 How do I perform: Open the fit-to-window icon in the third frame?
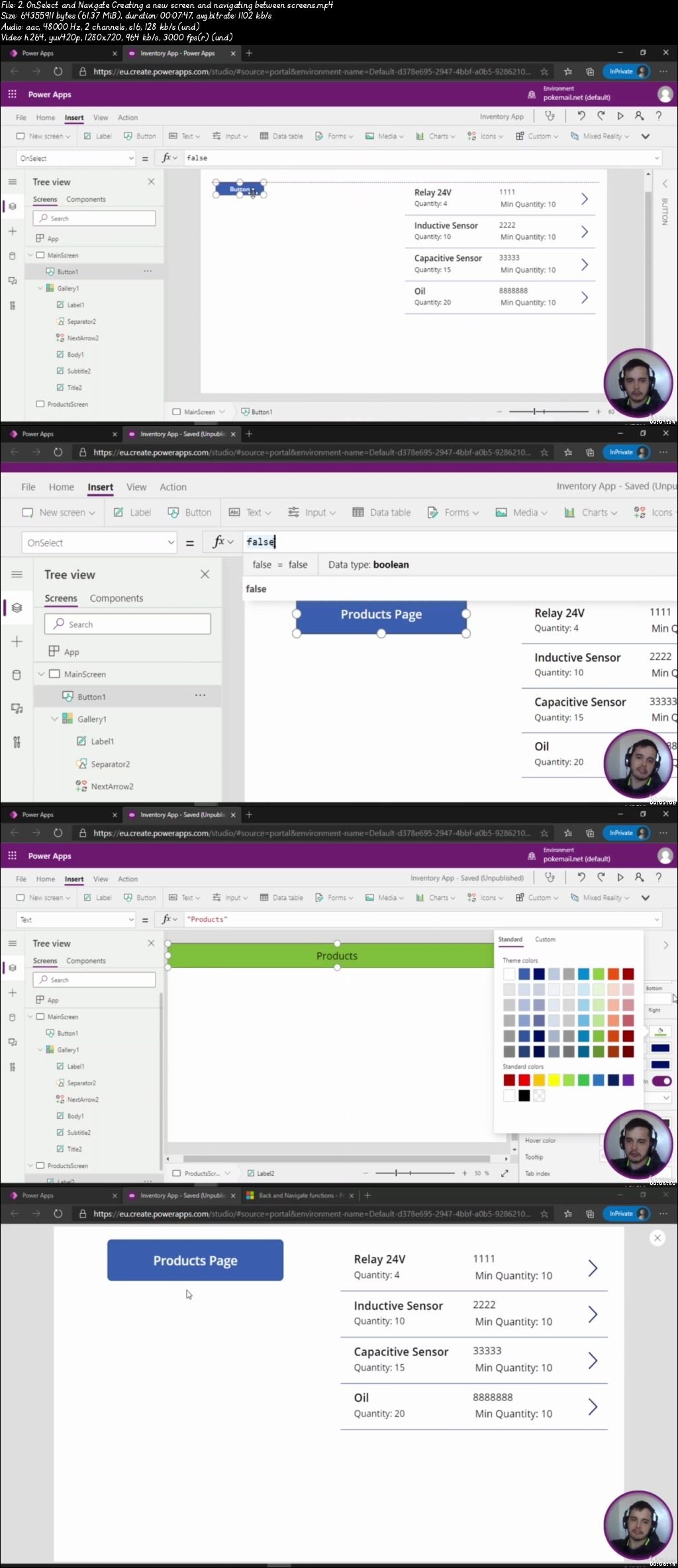(505, 1173)
